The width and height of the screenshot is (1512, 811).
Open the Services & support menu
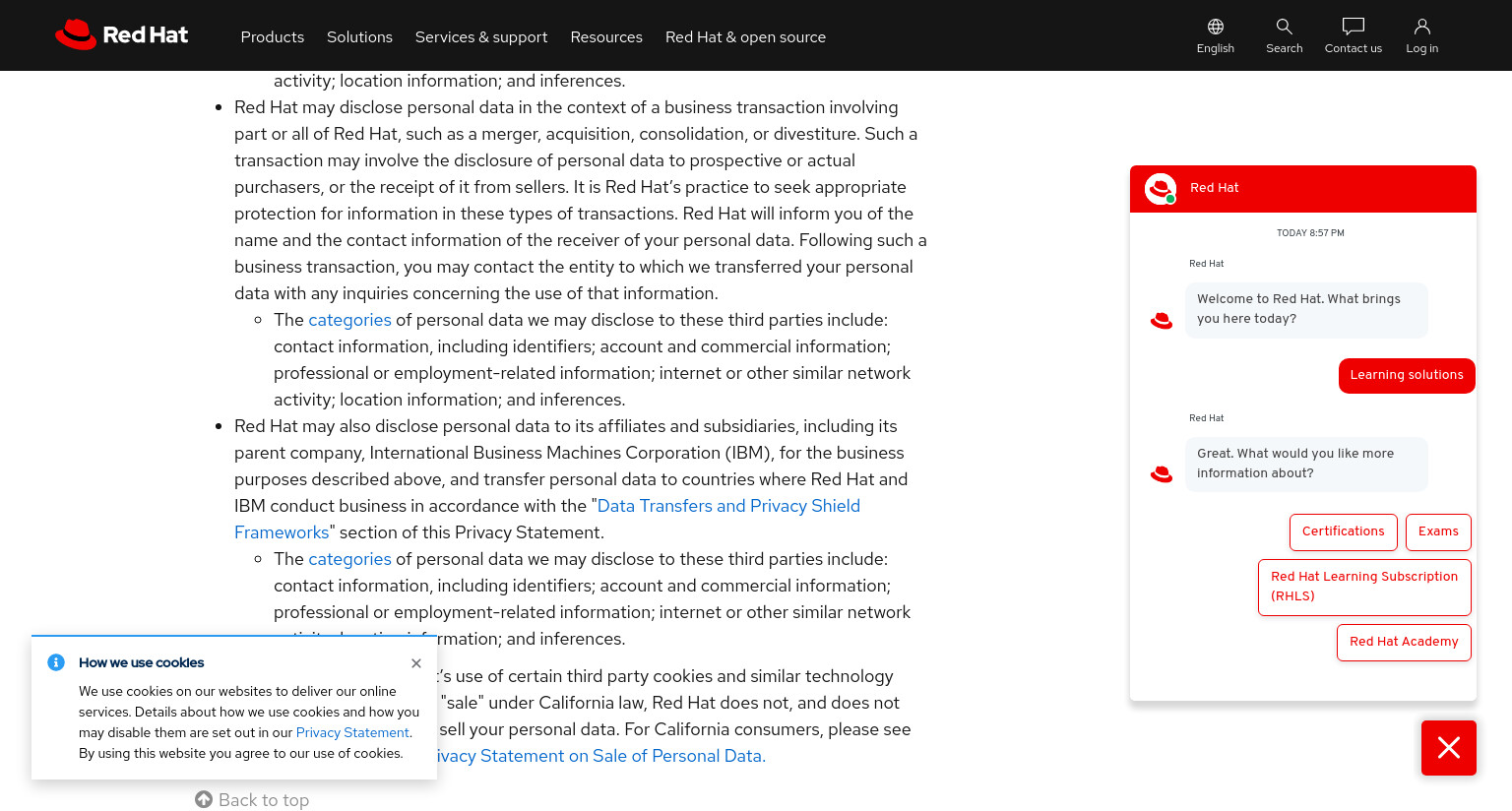click(481, 36)
